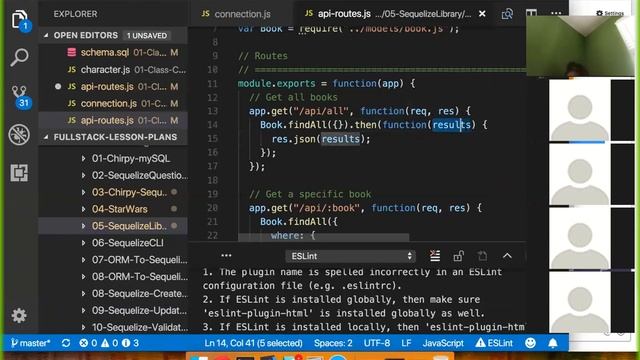Open the unsaved api-routes.js entry
Image resolution: width=640 pixels, height=360 pixels.
(x=113, y=87)
